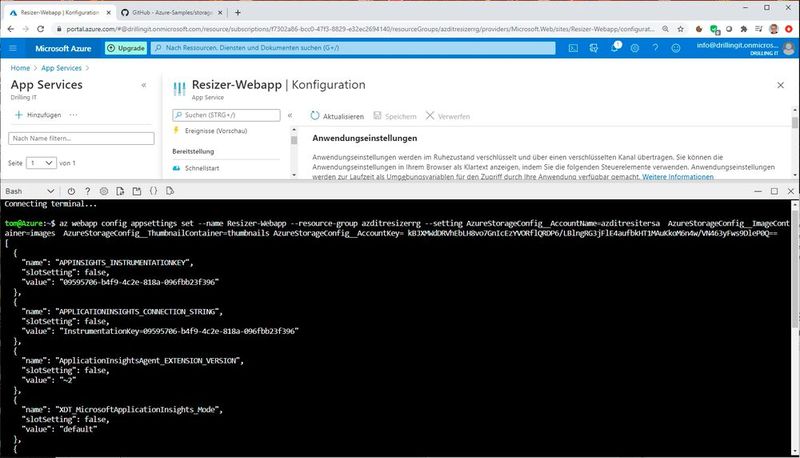Focus the Azure resource search bar

tap(354, 48)
